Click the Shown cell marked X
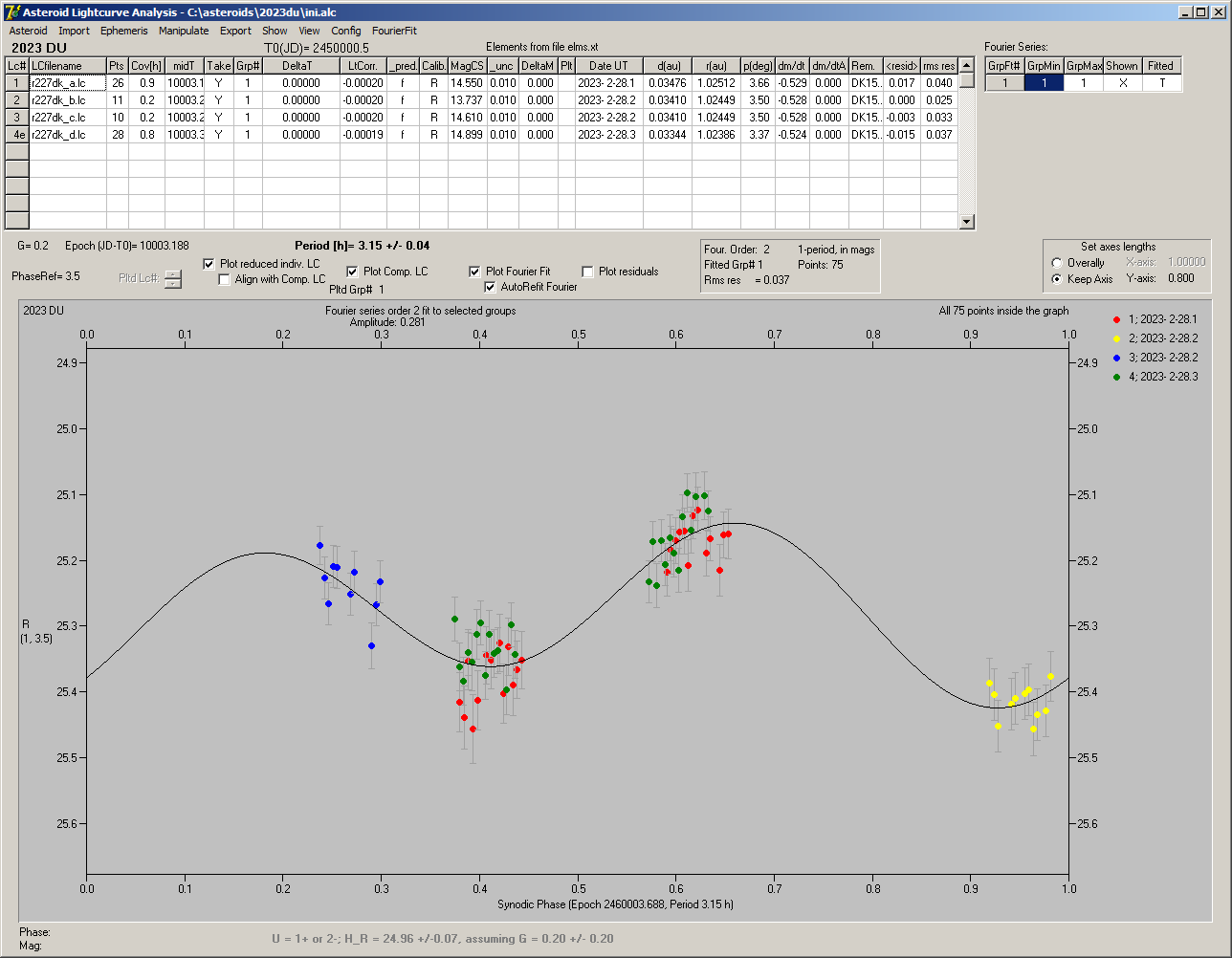Image resolution: width=1232 pixels, height=958 pixels. coord(1122,83)
